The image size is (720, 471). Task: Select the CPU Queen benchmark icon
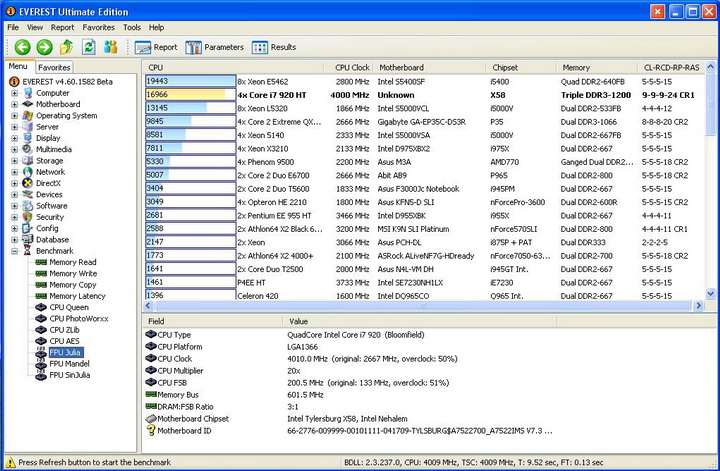(41, 307)
